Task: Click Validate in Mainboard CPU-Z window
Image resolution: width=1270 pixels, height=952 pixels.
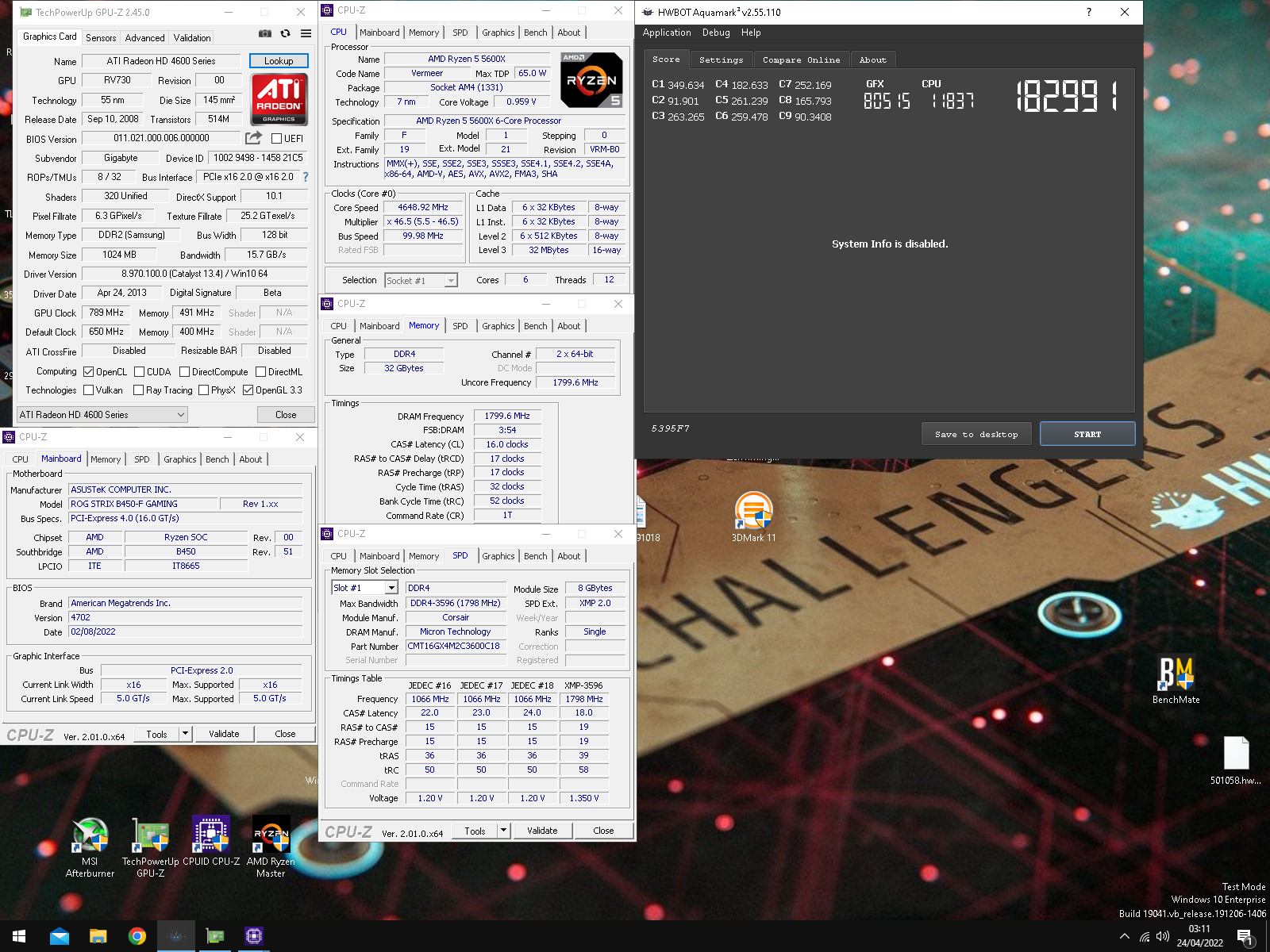Action: pyautogui.click(x=224, y=734)
